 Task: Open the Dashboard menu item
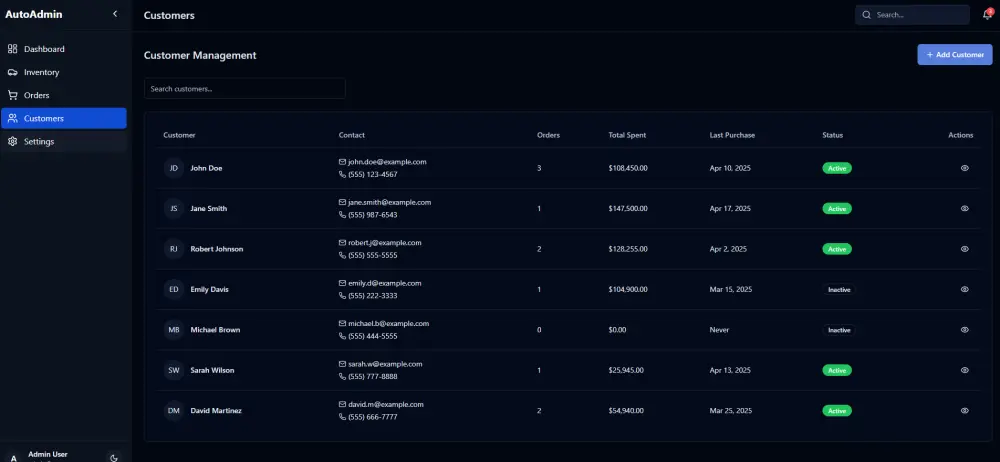pyautogui.click(x=44, y=49)
